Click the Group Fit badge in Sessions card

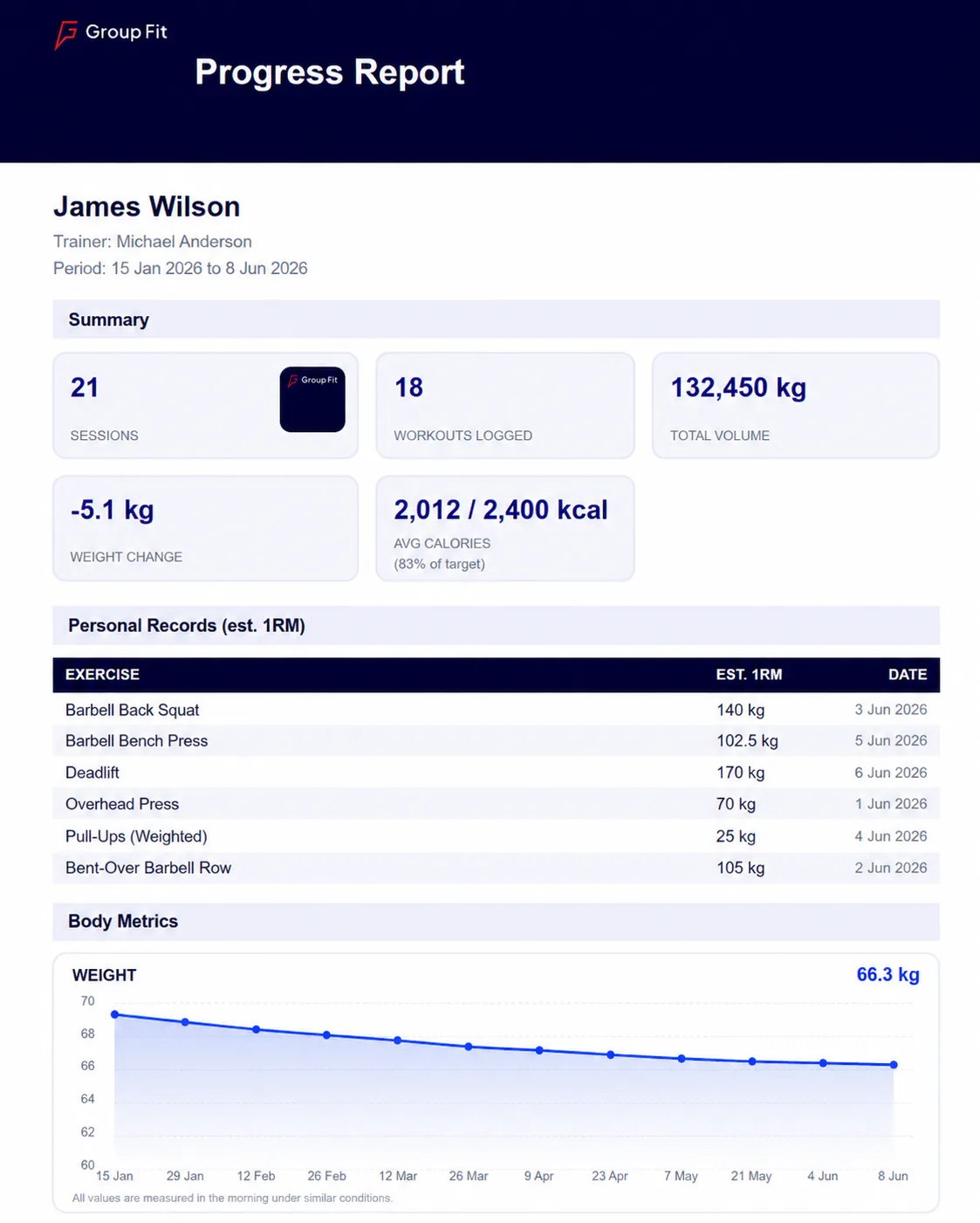tap(312, 399)
